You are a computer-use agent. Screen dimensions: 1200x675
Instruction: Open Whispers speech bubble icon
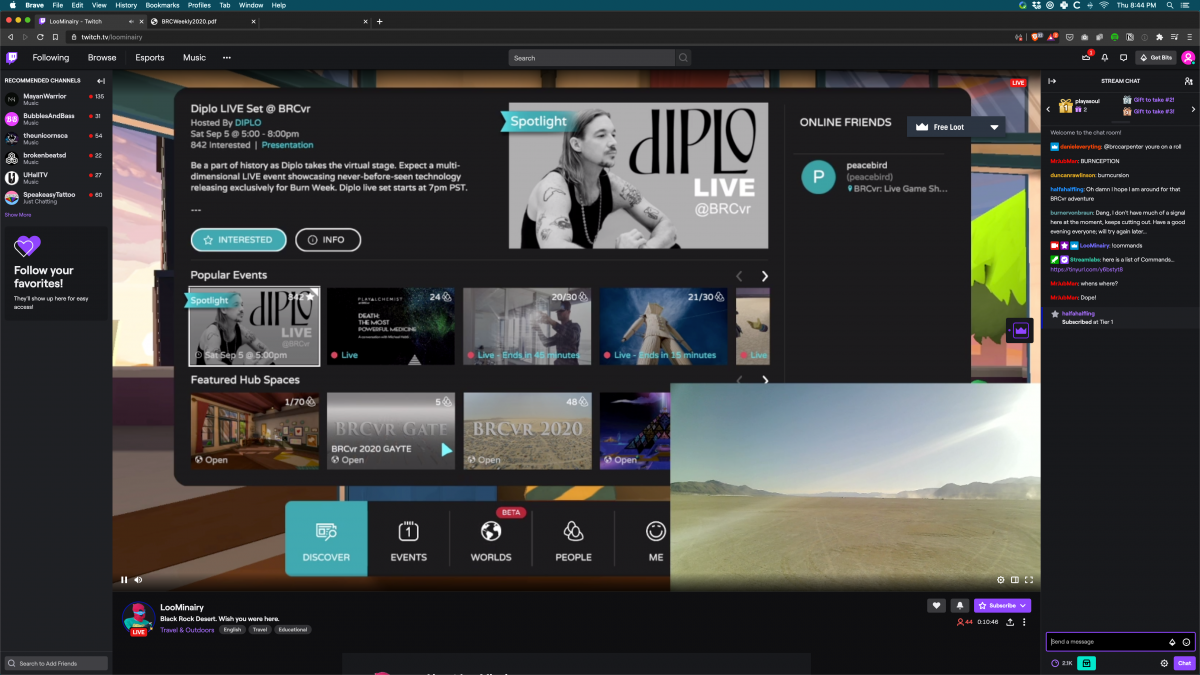[x=1123, y=58]
